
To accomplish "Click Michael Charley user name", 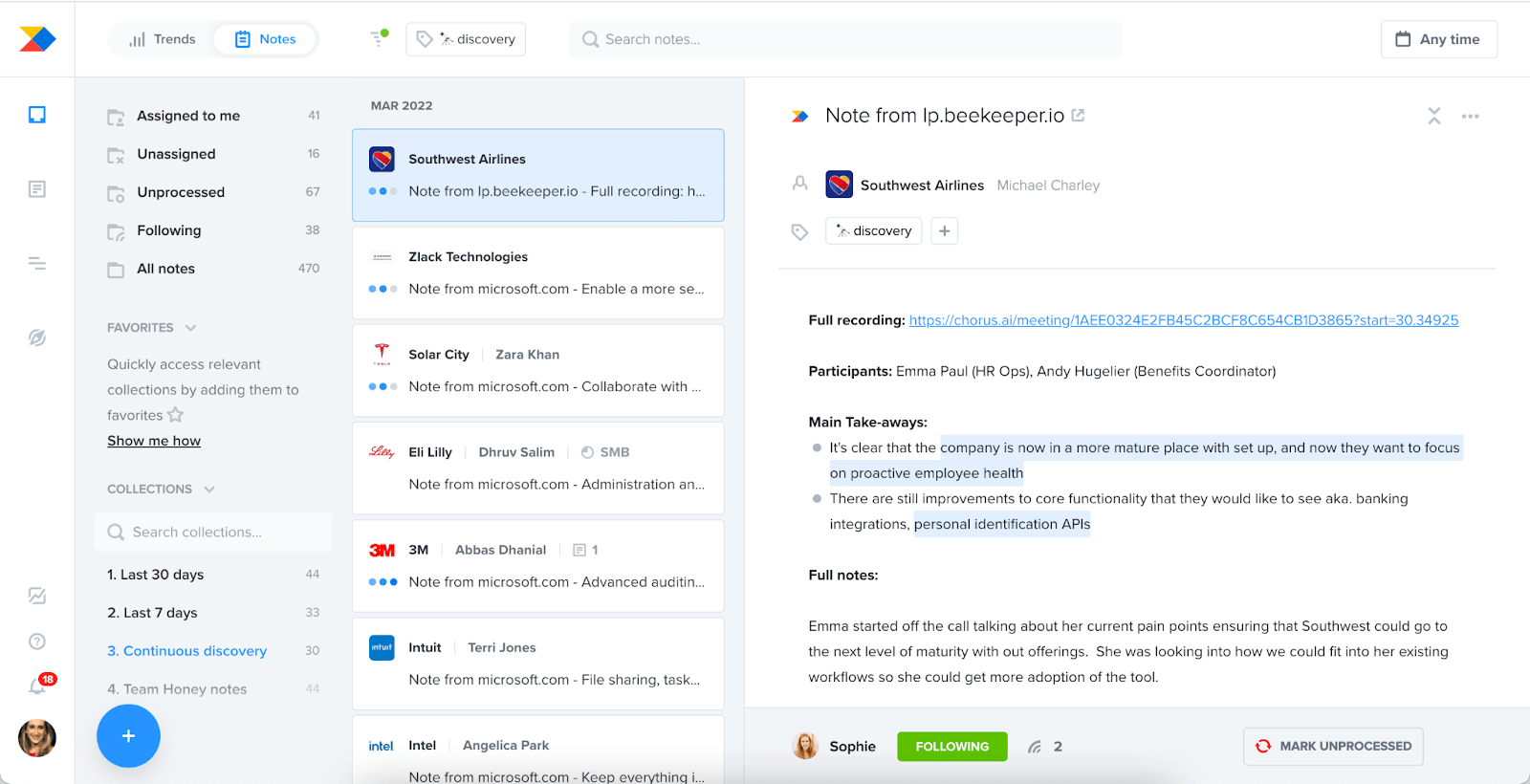I will [x=1048, y=185].
